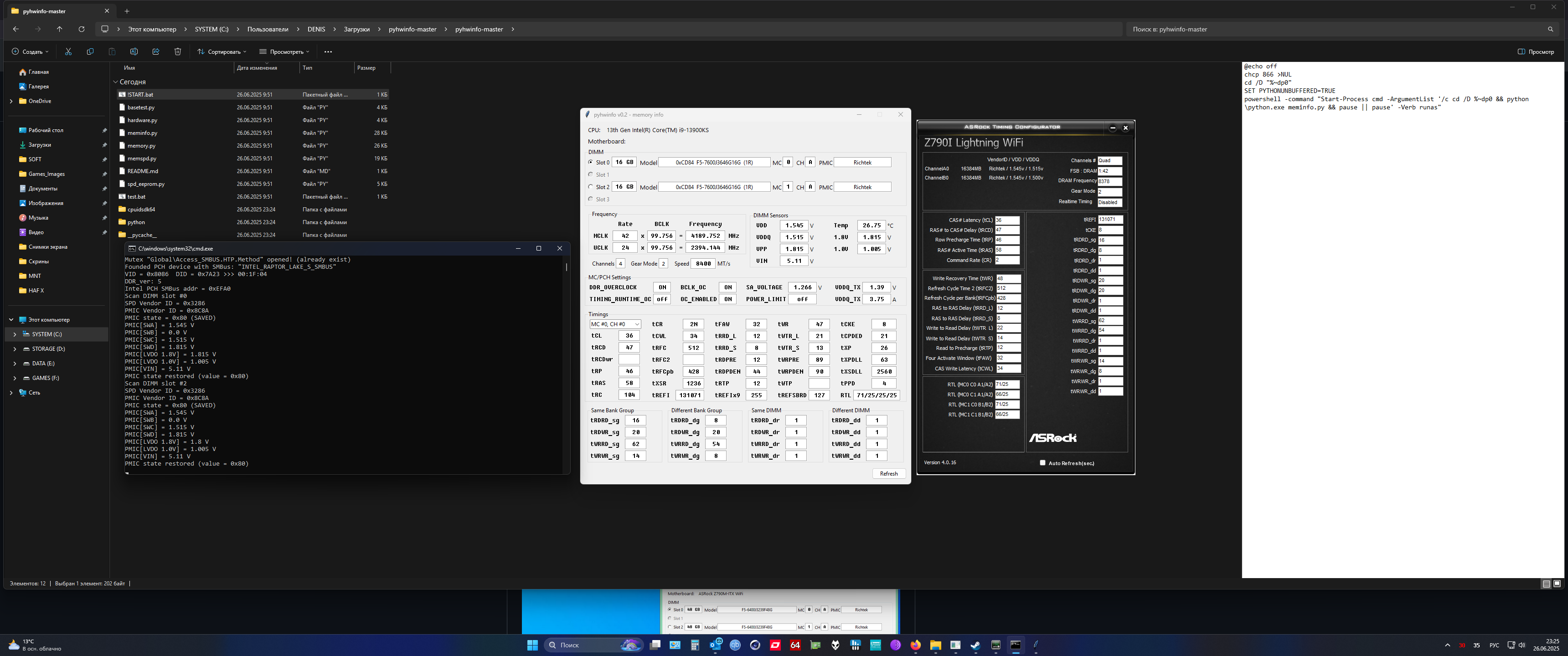Click the Refresh button in pyhwinfo
This screenshot has height=656, width=1568.
889,473
